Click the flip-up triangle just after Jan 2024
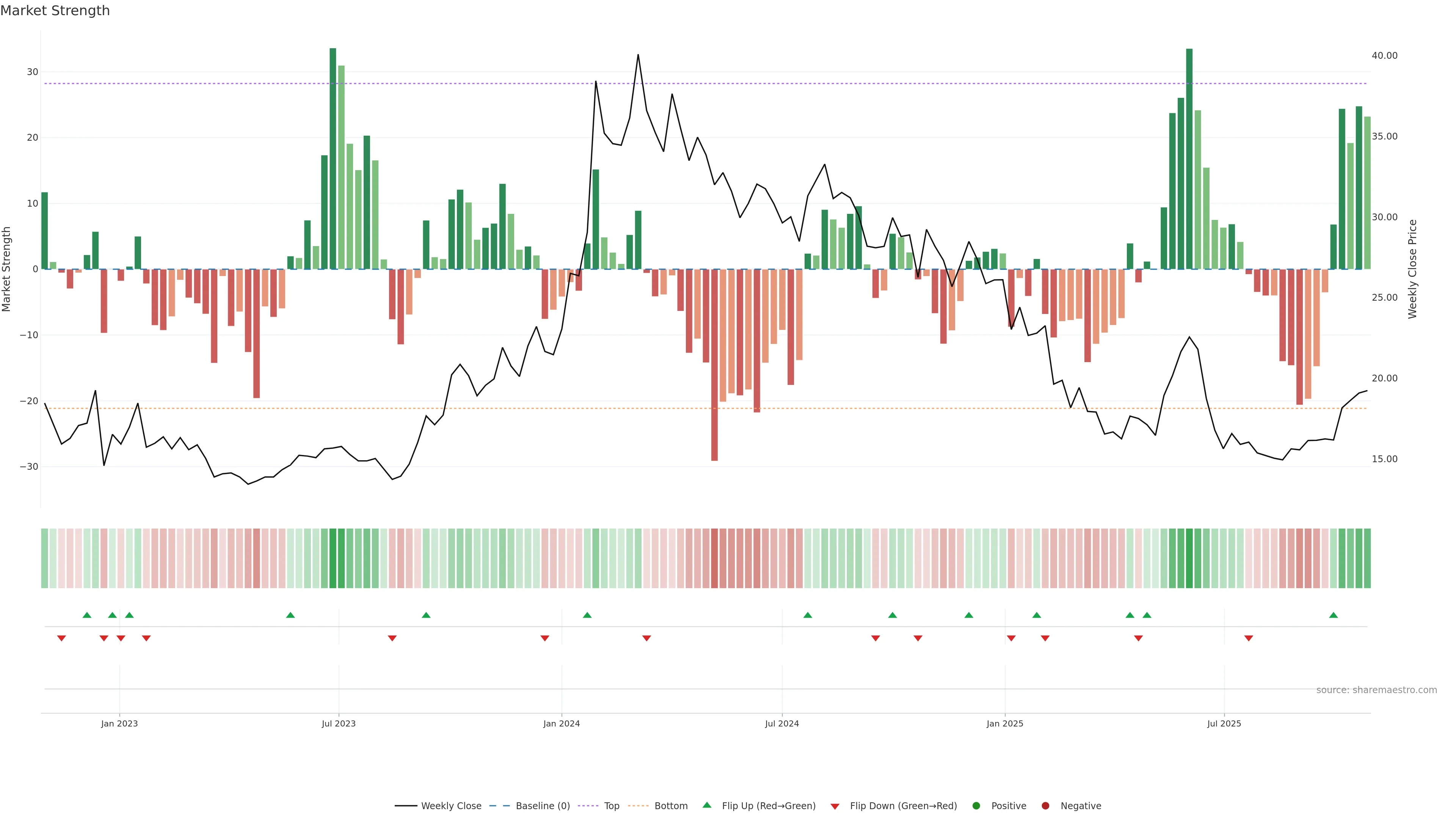Screen dimensions: 1456x819 pos(587,615)
